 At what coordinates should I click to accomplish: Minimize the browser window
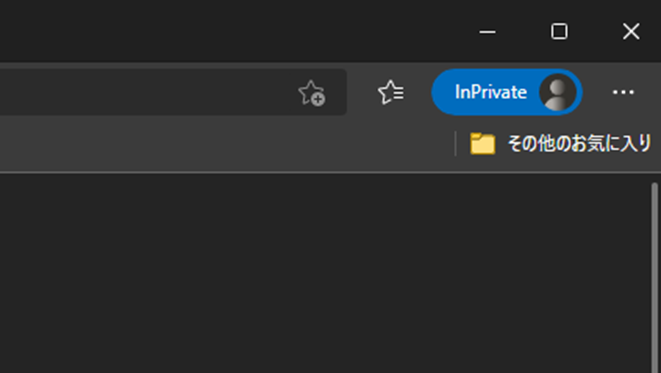tap(487, 32)
